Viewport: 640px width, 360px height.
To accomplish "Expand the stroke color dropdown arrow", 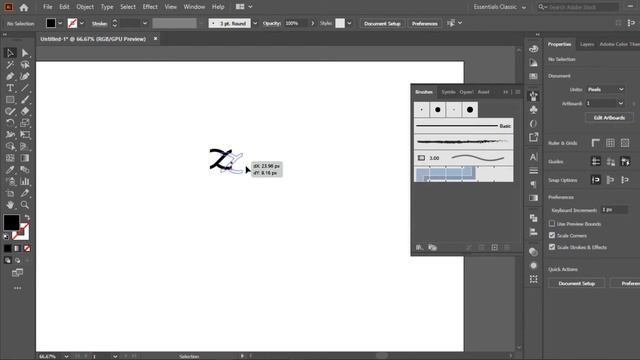I will (82, 23).
